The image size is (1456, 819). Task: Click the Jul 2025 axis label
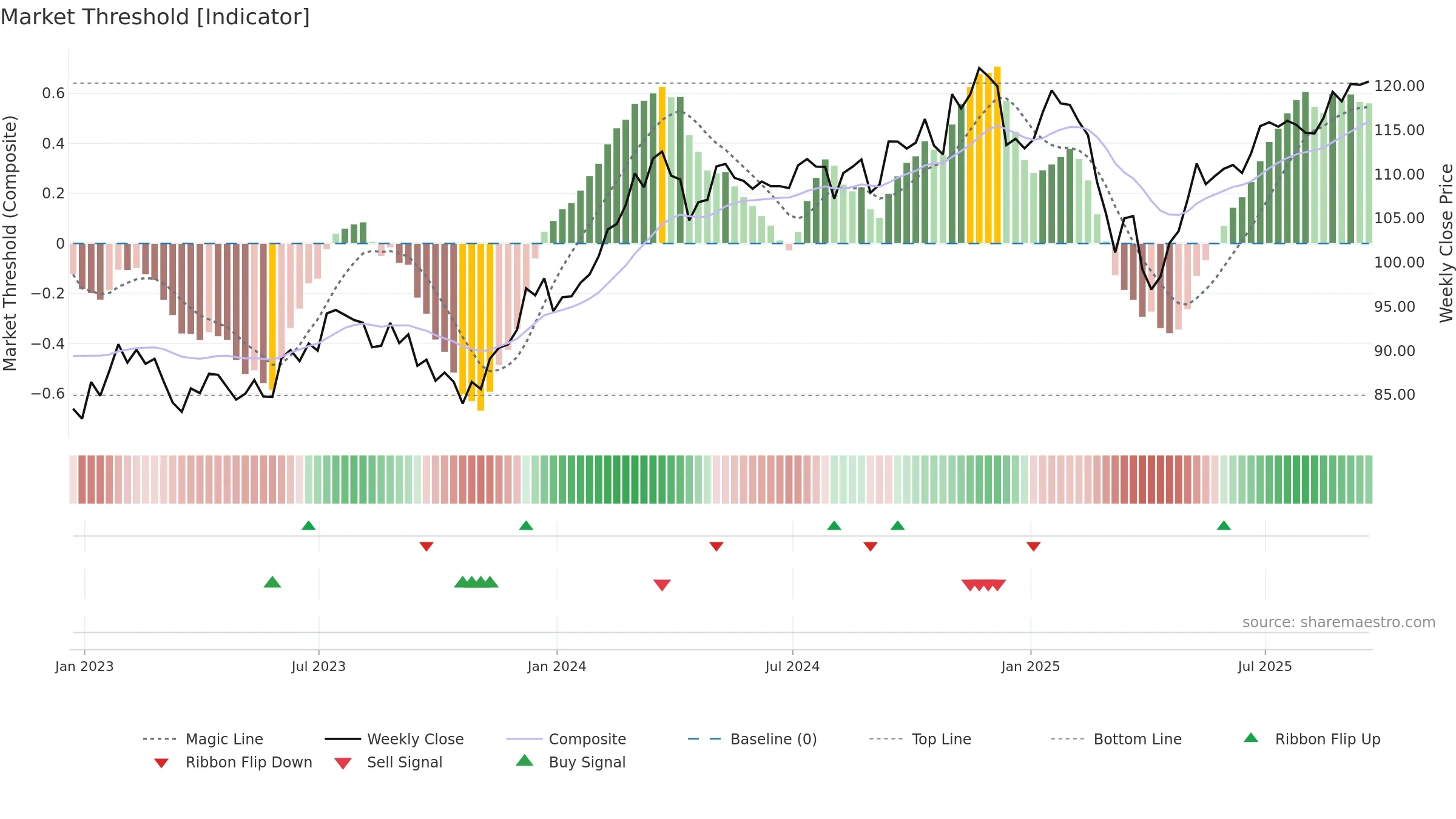(x=1265, y=667)
